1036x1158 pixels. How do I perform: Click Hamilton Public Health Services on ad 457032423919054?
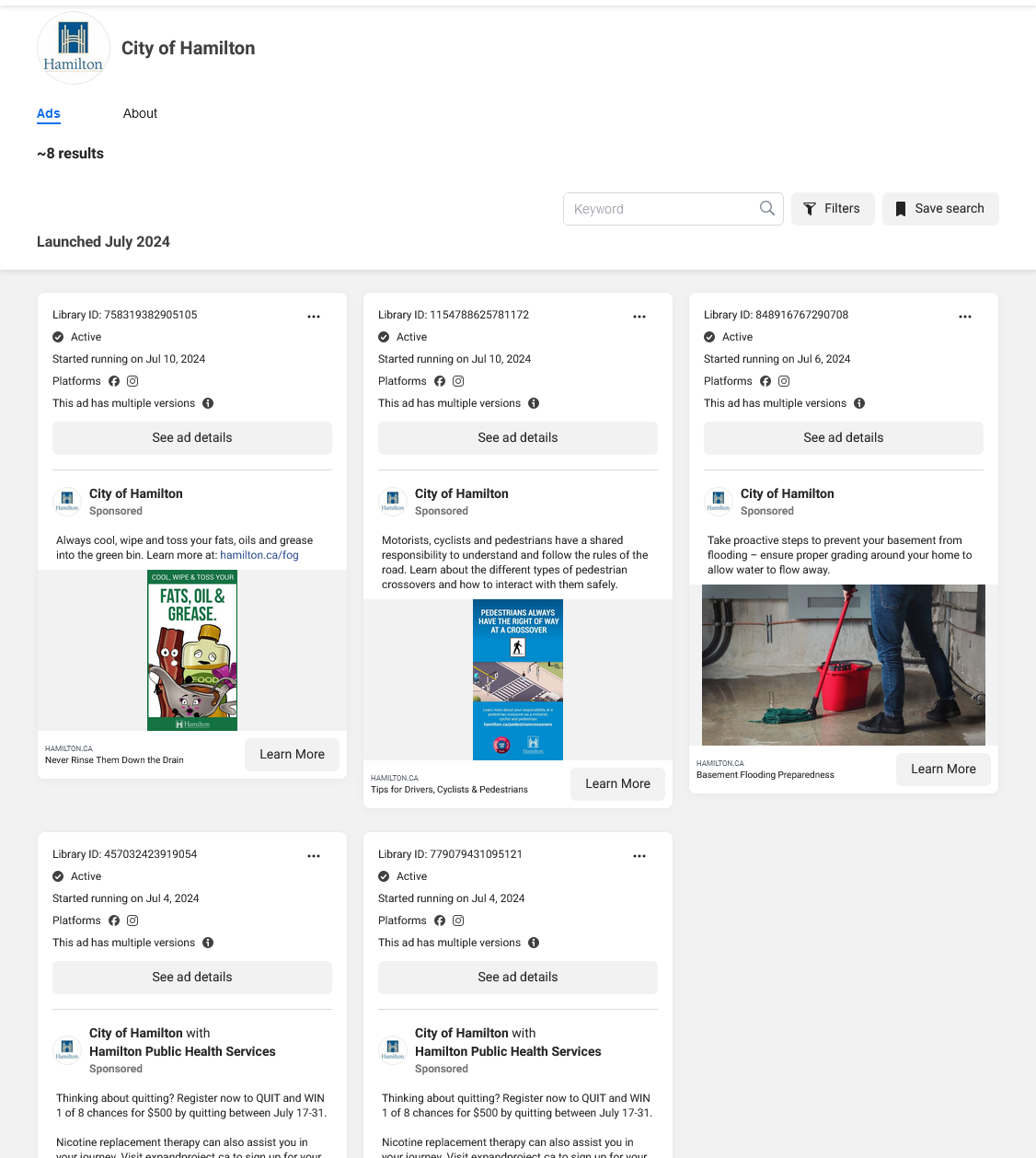pos(182,1051)
